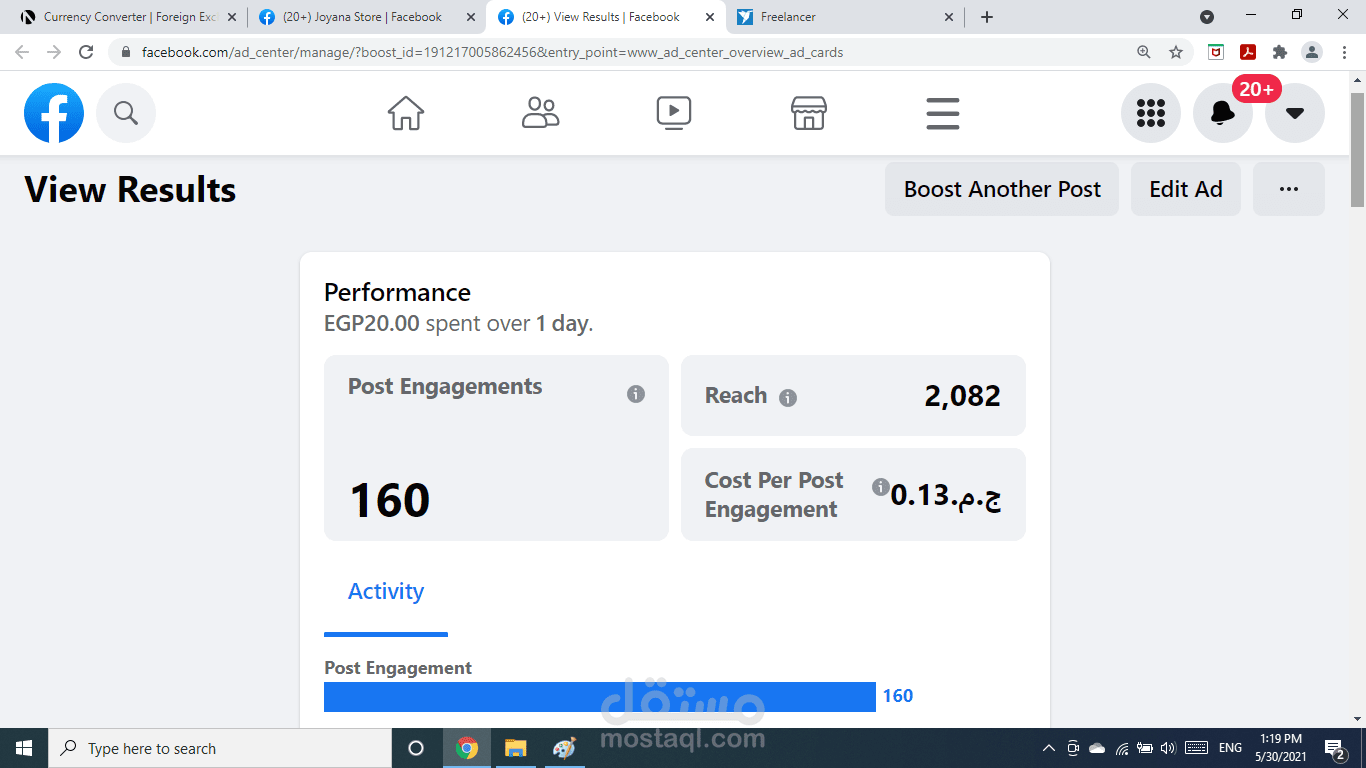Switch to Freelancer browser tab
The width and height of the screenshot is (1366, 768).
[x=846, y=17]
